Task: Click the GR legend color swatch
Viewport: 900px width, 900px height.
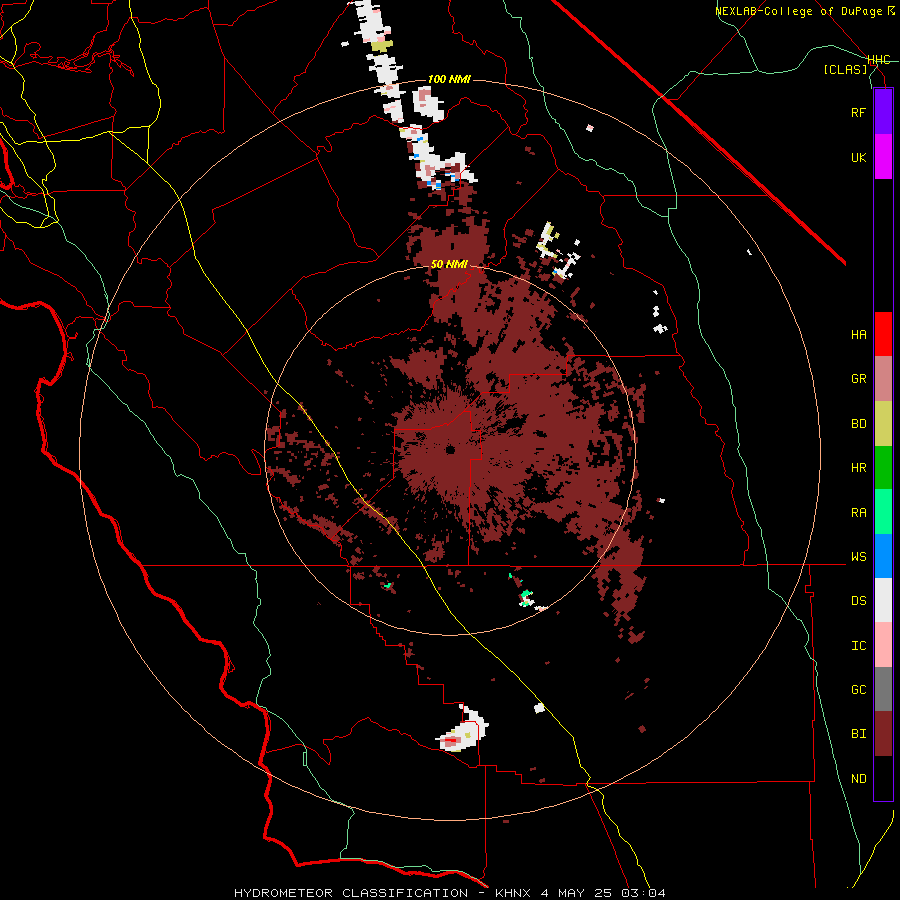Action: (883, 379)
